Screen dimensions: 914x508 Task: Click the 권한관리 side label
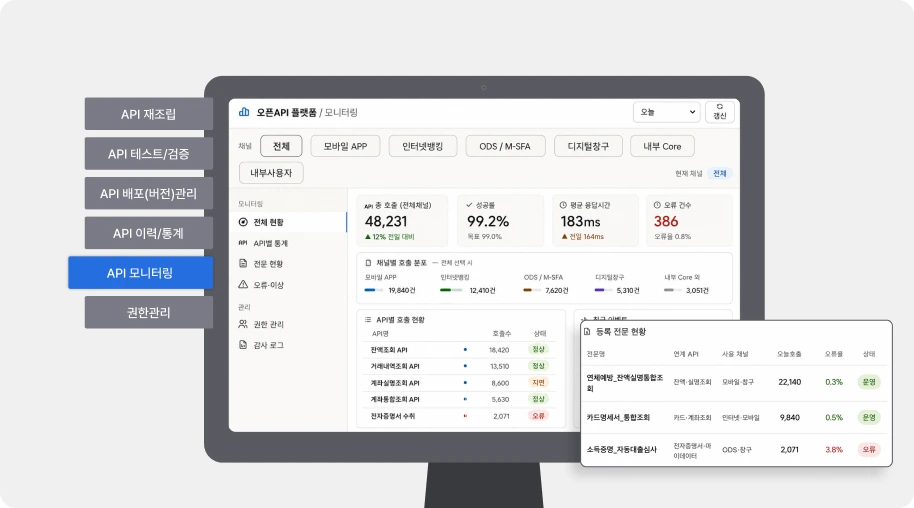point(149,312)
